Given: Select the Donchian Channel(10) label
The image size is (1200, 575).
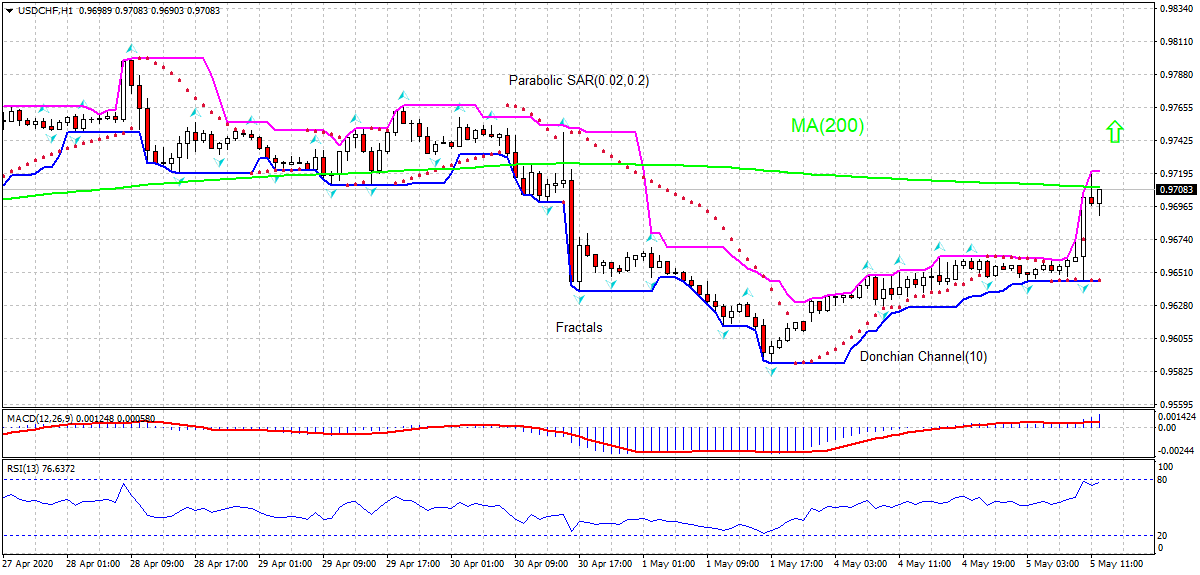Looking at the screenshot, I should [x=923, y=356].
